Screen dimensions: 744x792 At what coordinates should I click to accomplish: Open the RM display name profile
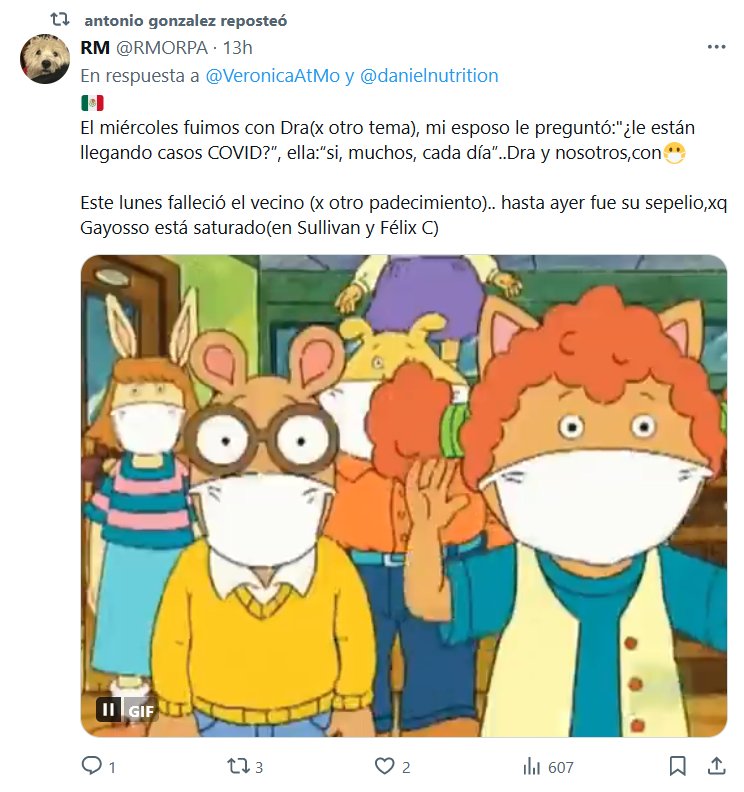[95, 47]
